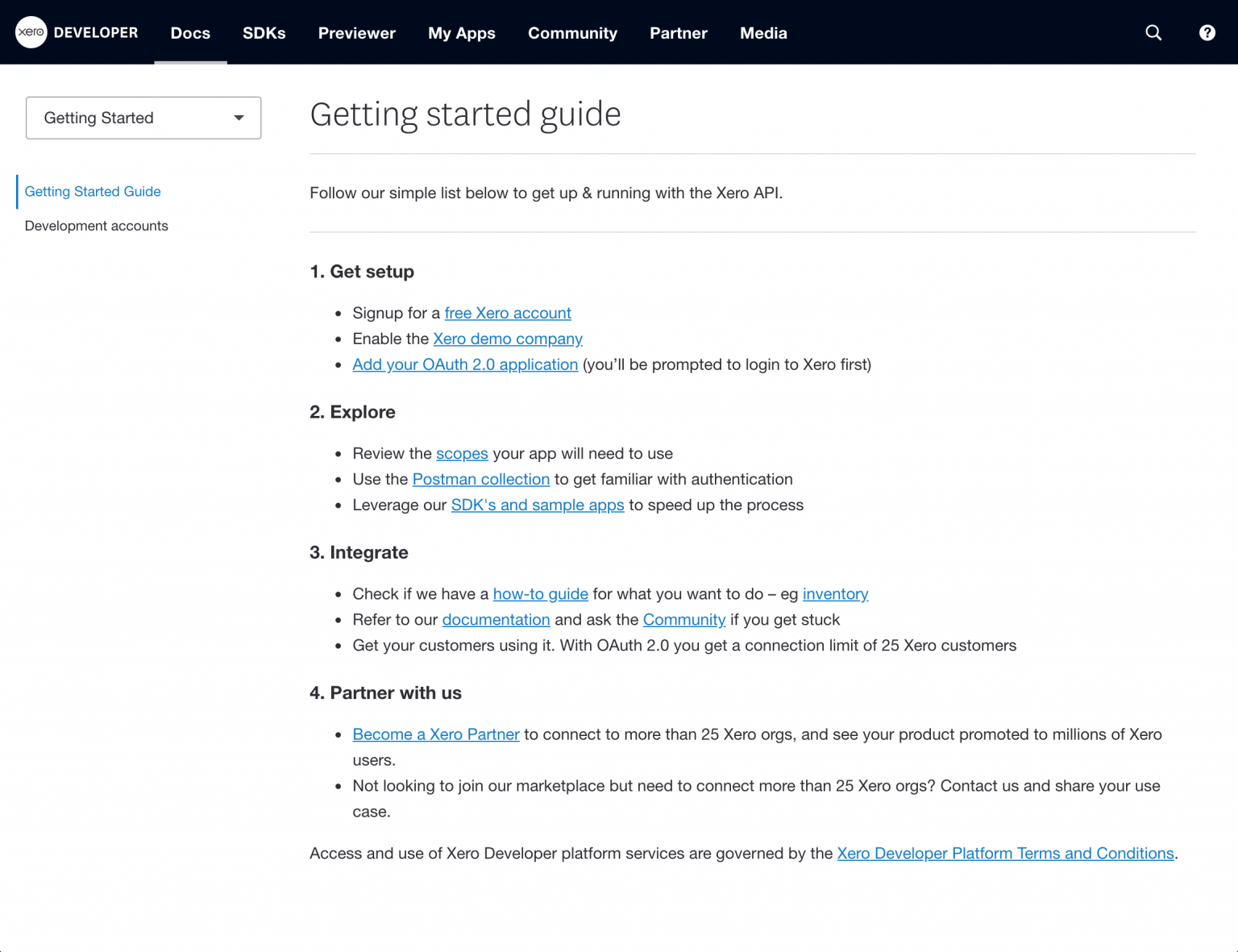
Task: Open the Partner navigation item
Action: [x=678, y=33]
